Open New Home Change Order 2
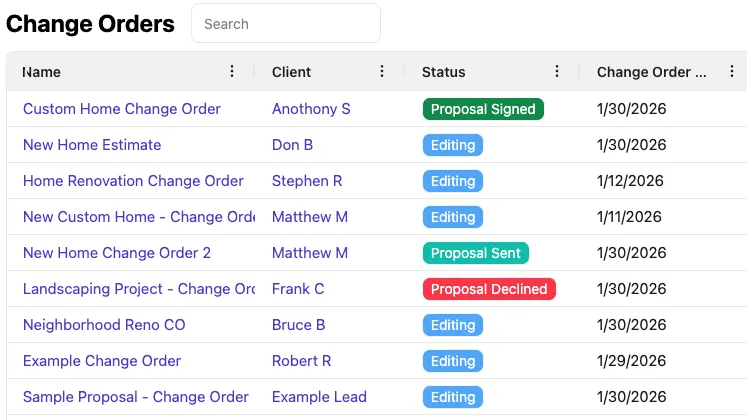Screen dimensions: 747x420 click(x=117, y=253)
